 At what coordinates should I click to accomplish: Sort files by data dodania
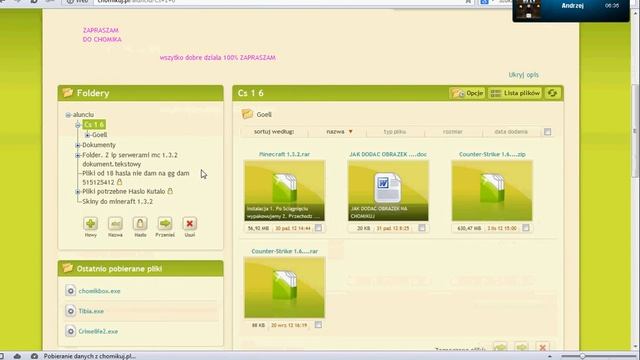coord(511,132)
